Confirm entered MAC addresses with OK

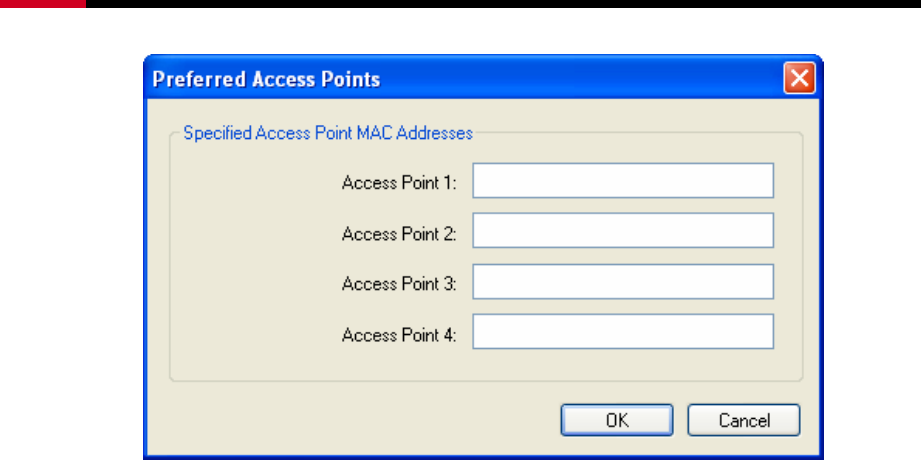point(617,420)
